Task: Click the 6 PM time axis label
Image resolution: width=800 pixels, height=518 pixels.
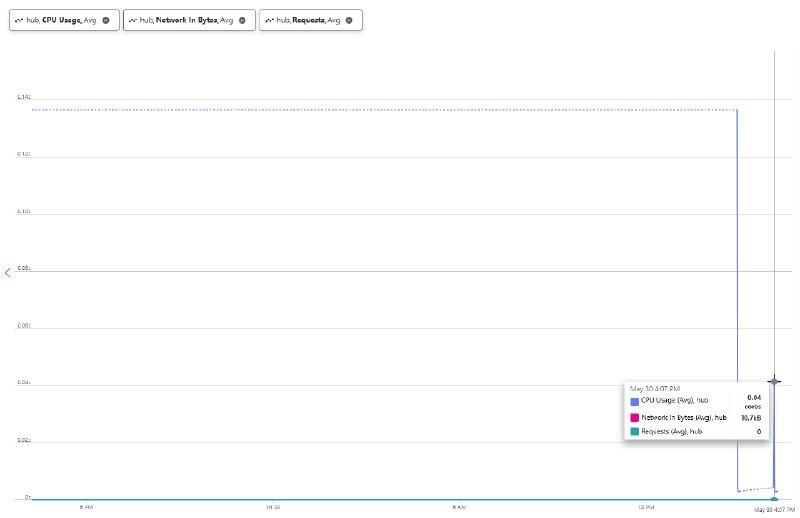Action: pyautogui.click(x=86, y=507)
